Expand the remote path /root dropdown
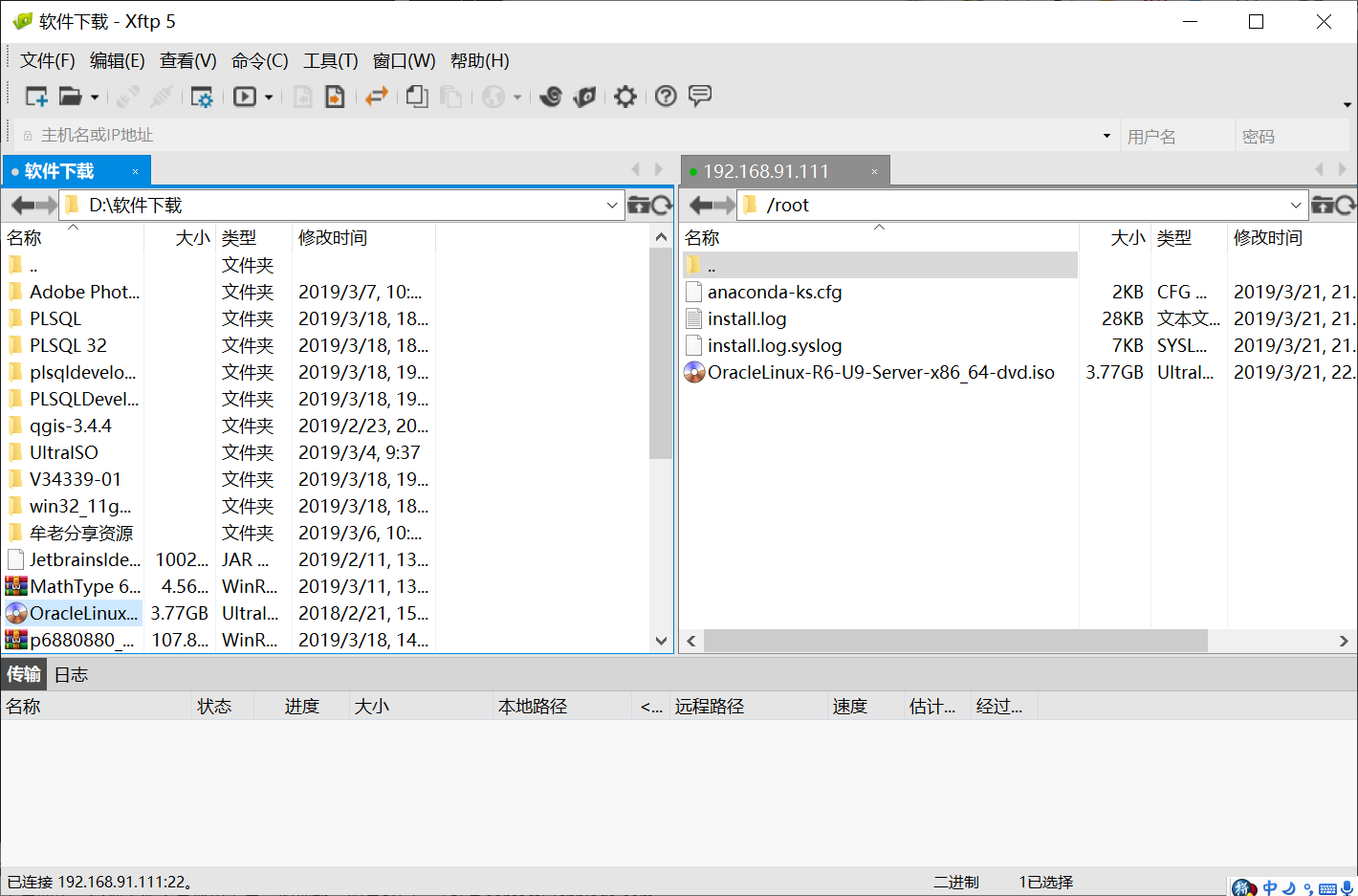 [x=1296, y=206]
